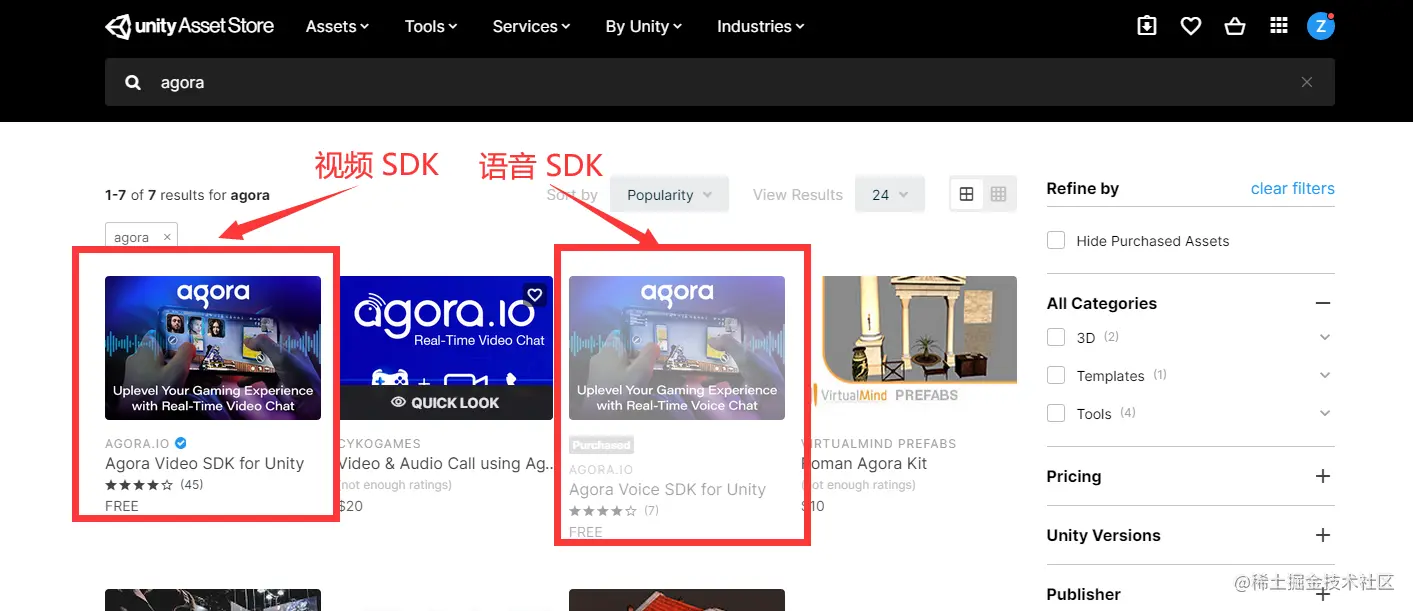Image resolution: width=1413 pixels, height=611 pixels.
Task: Clear the search field with X icon
Action: click(1307, 82)
